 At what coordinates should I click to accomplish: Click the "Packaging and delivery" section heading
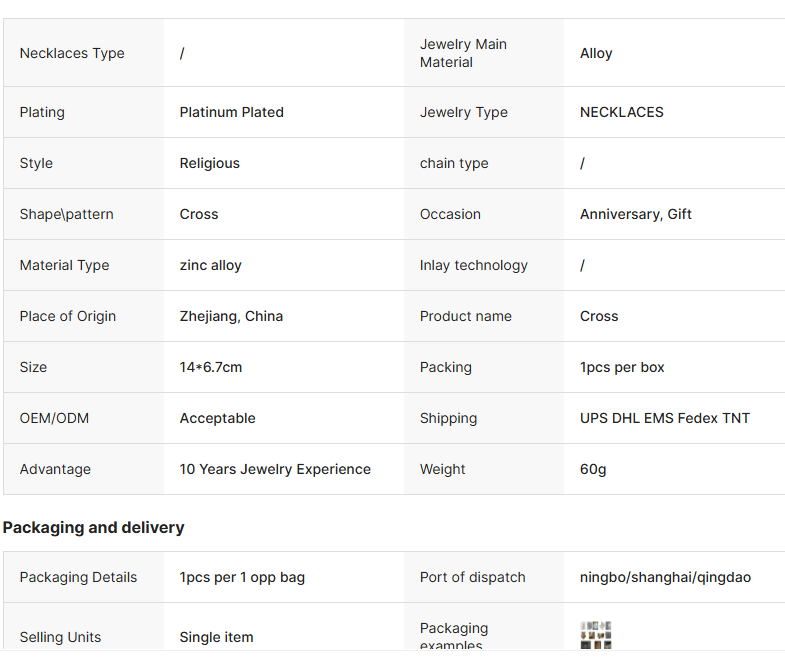coord(93,527)
